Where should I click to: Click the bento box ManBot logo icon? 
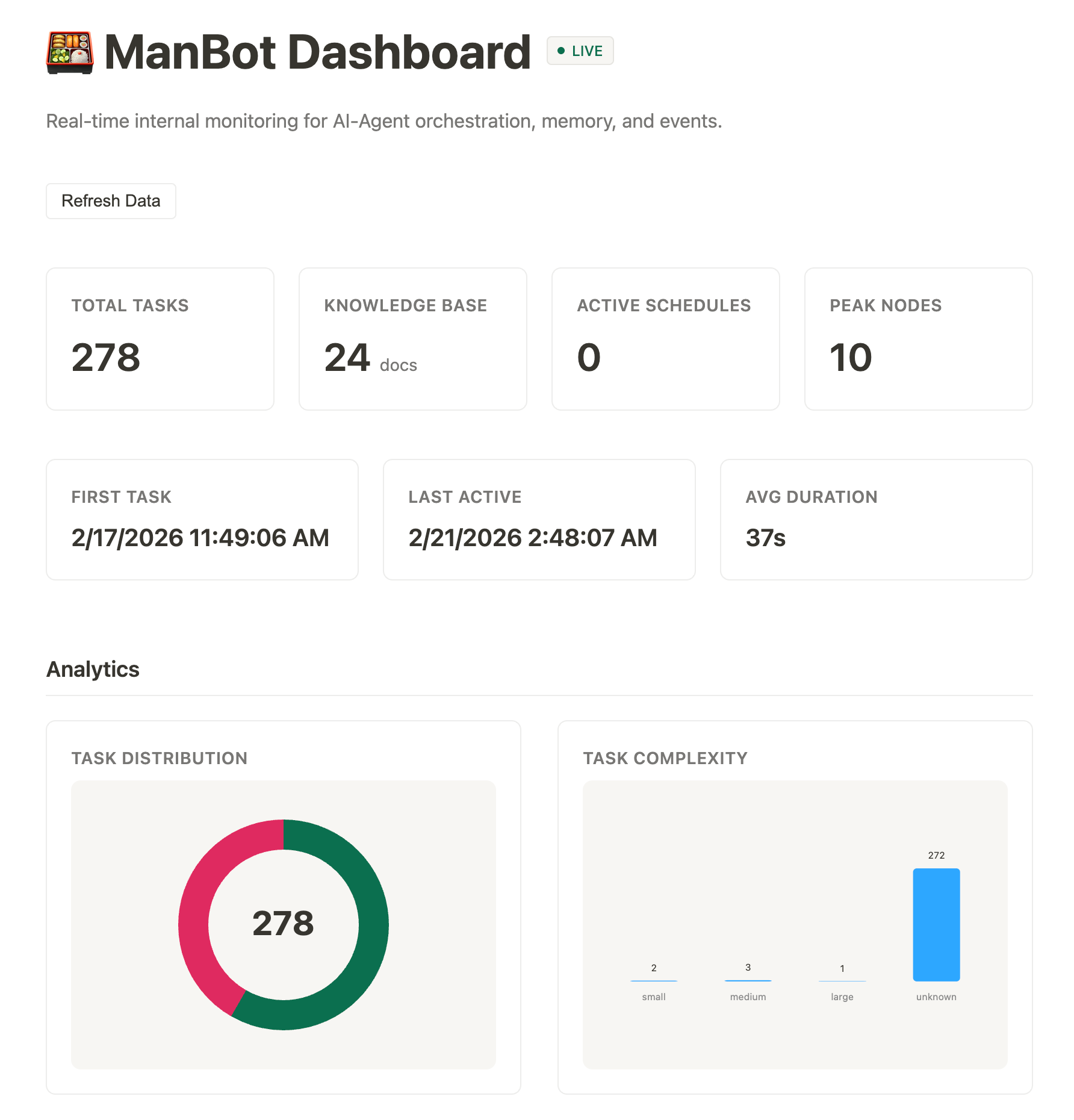70,53
